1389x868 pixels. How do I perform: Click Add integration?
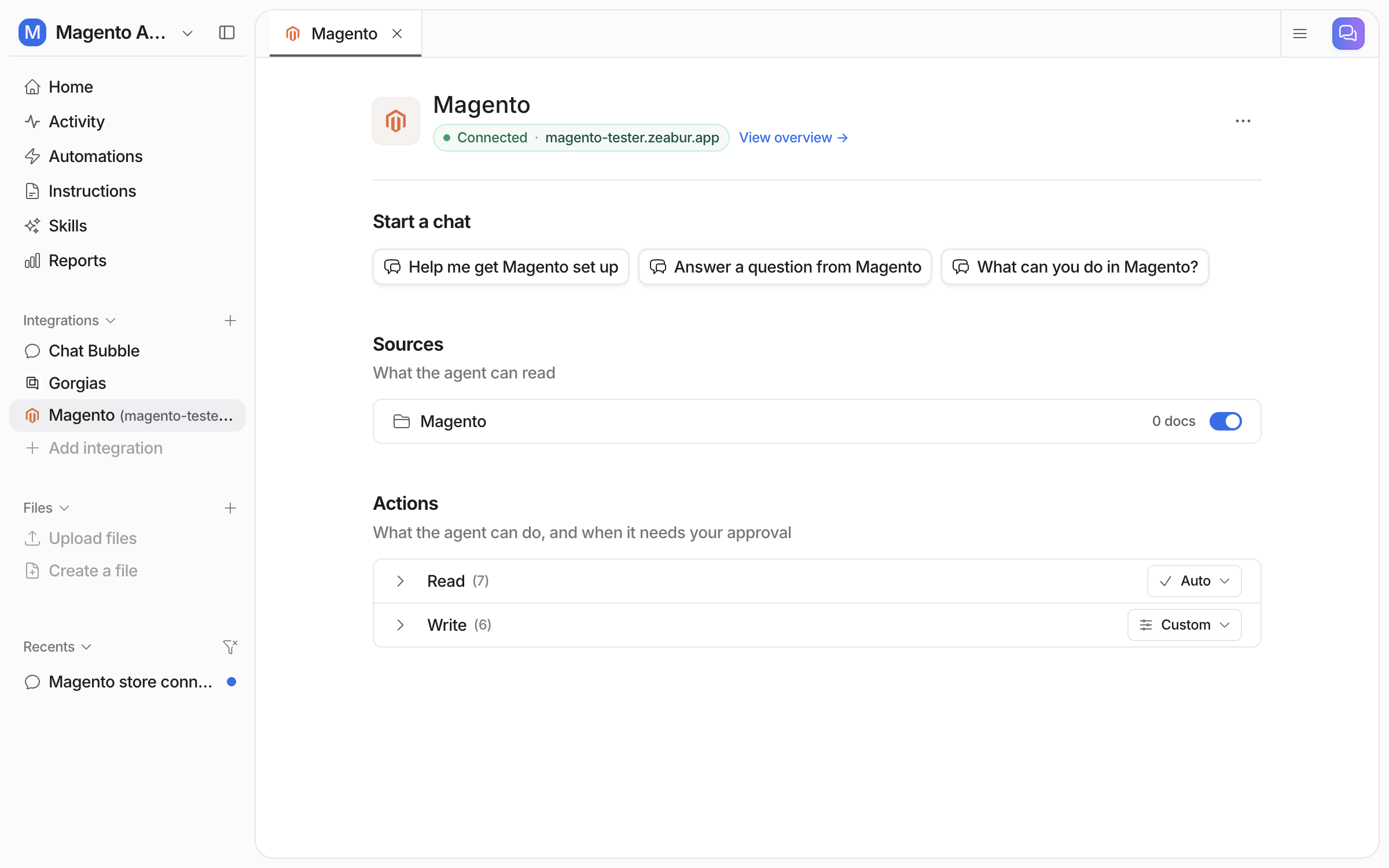coord(127,448)
